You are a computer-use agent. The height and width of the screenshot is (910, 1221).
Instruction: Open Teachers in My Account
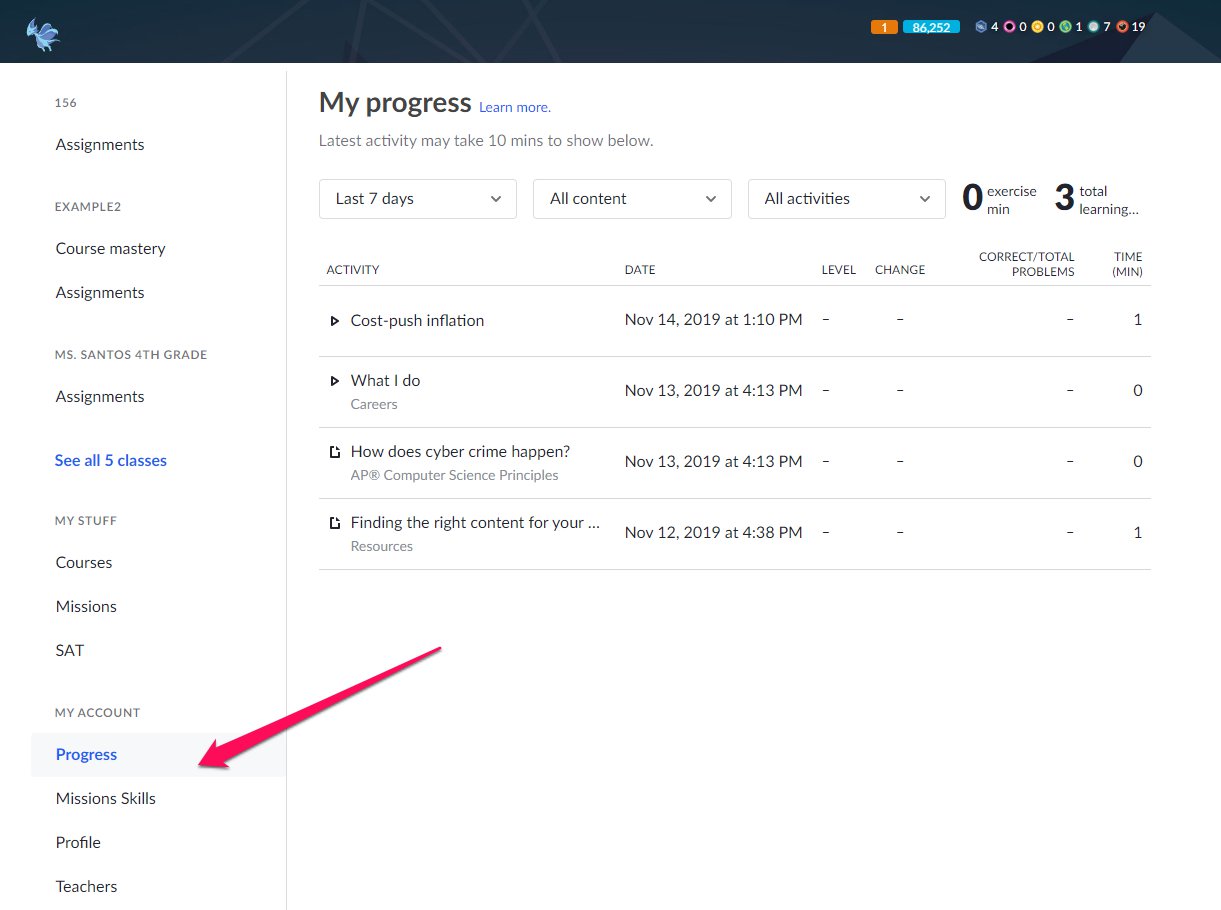pos(86,887)
